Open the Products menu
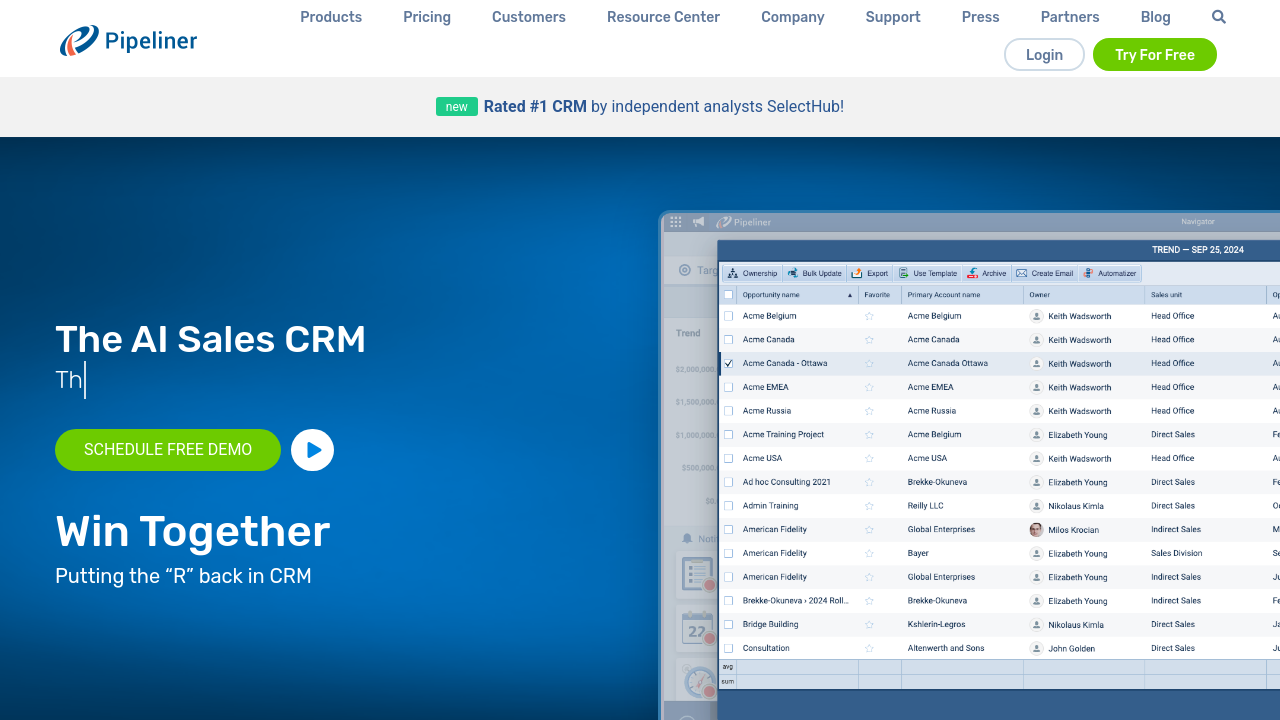 [x=331, y=17]
